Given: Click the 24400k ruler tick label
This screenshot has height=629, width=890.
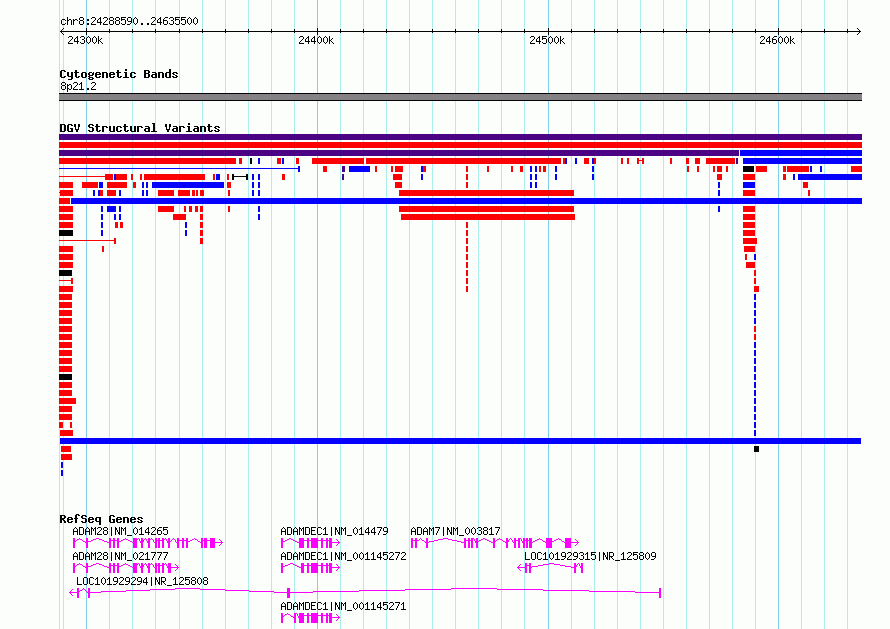Looking at the screenshot, I should 316,40.
